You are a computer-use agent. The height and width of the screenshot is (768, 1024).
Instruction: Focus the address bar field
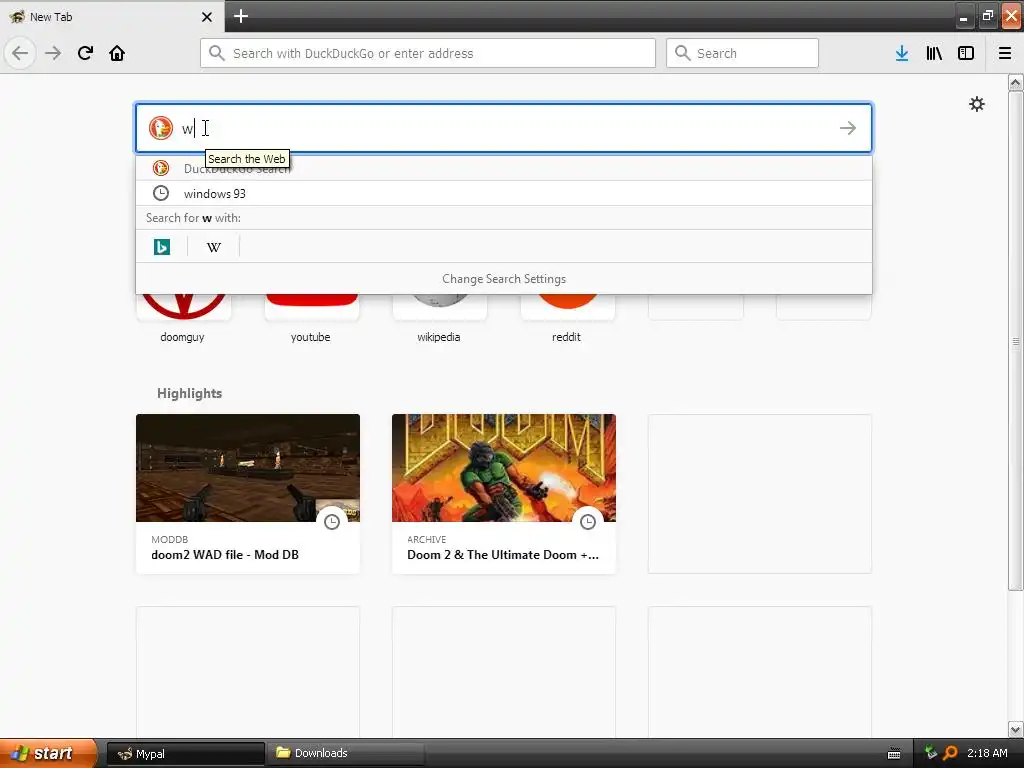(x=428, y=53)
